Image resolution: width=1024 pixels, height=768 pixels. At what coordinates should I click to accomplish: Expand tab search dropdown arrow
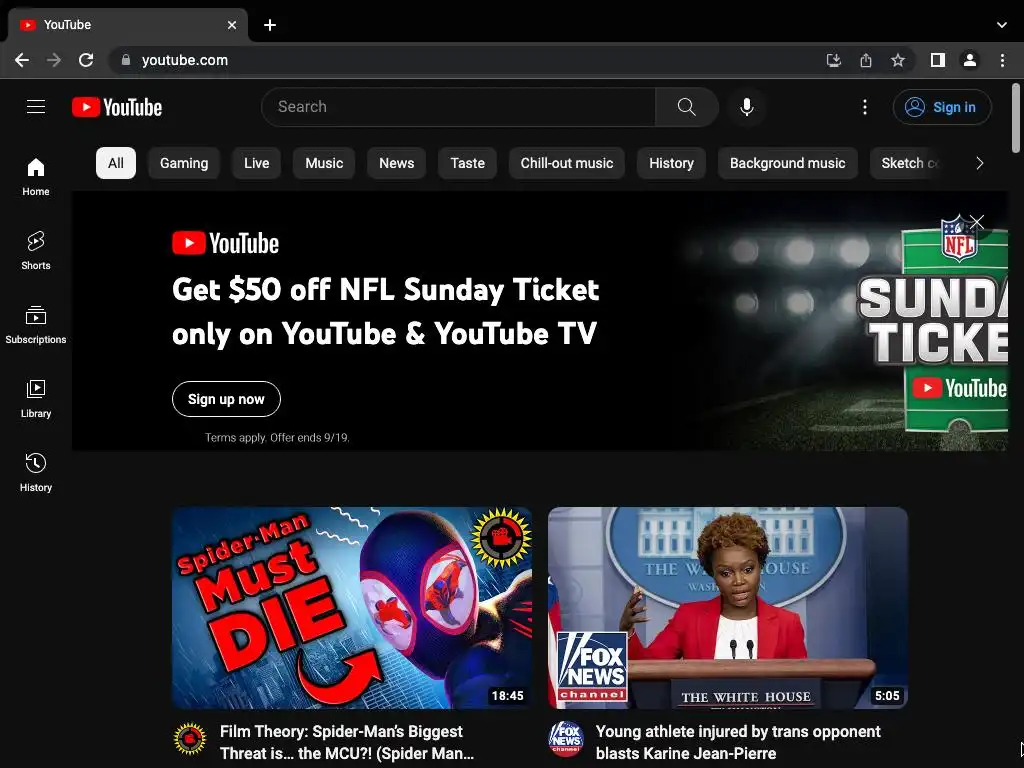tap(1002, 25)
